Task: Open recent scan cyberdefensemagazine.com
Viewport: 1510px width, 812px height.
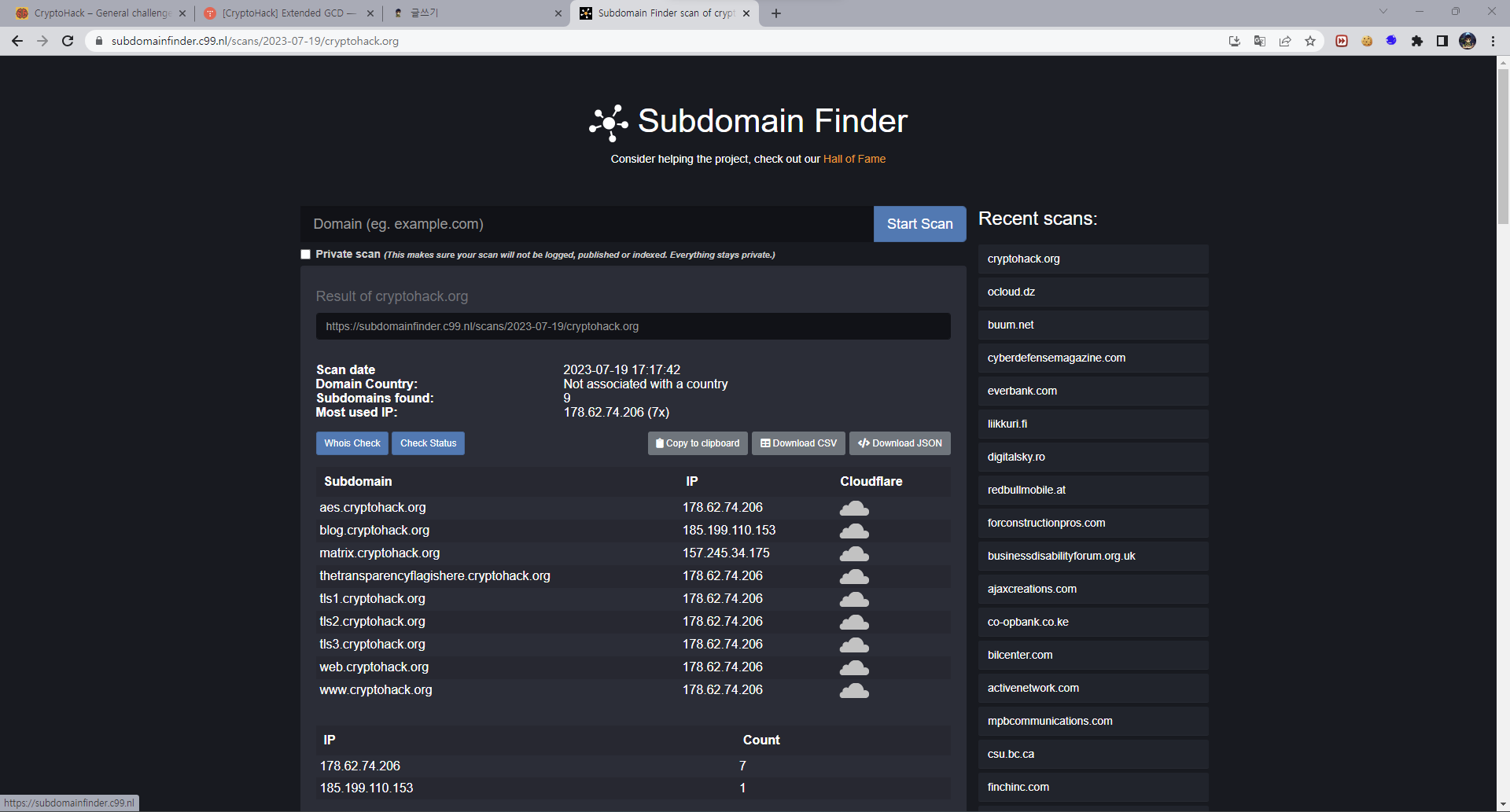Action: 1093,358
